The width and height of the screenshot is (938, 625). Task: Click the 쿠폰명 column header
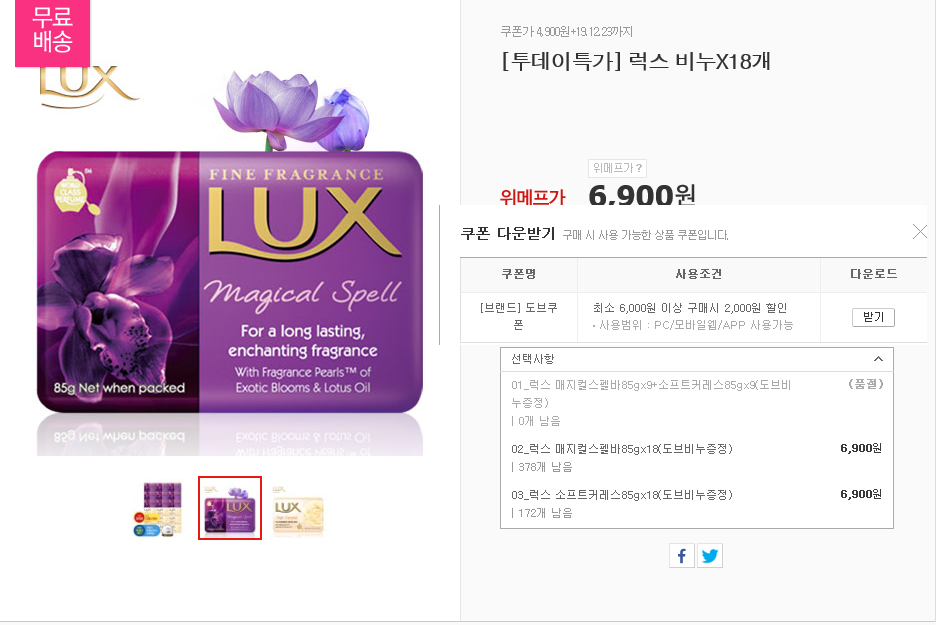coord(519,274)
